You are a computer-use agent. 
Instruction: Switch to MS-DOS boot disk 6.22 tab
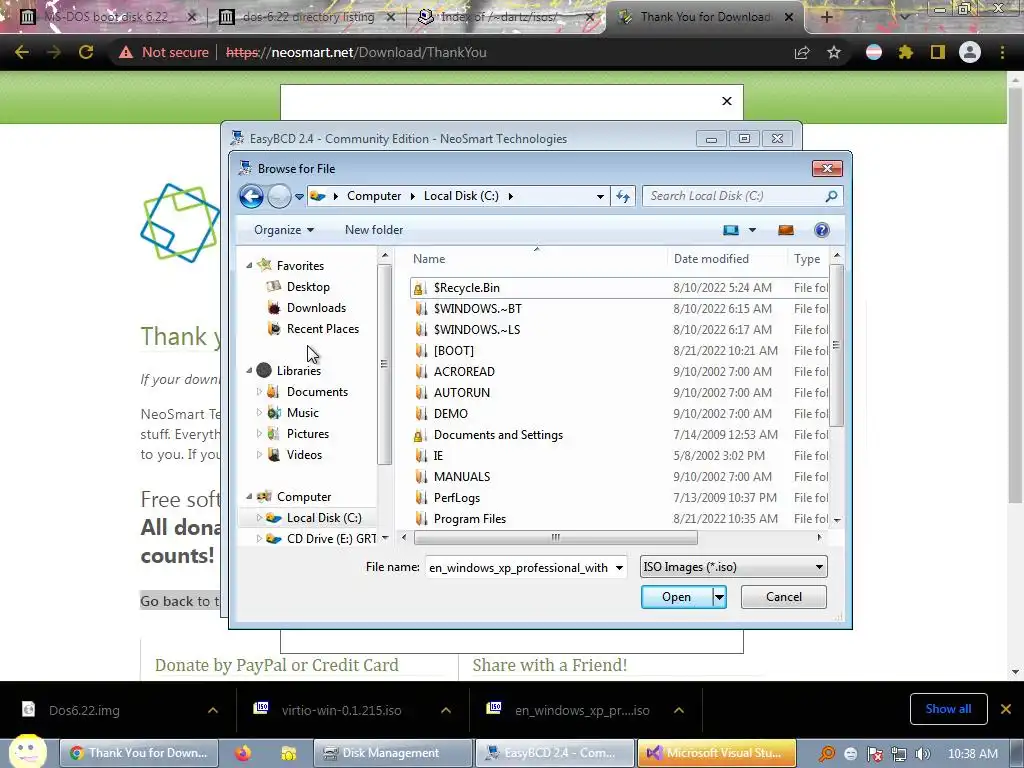[108, 17]
